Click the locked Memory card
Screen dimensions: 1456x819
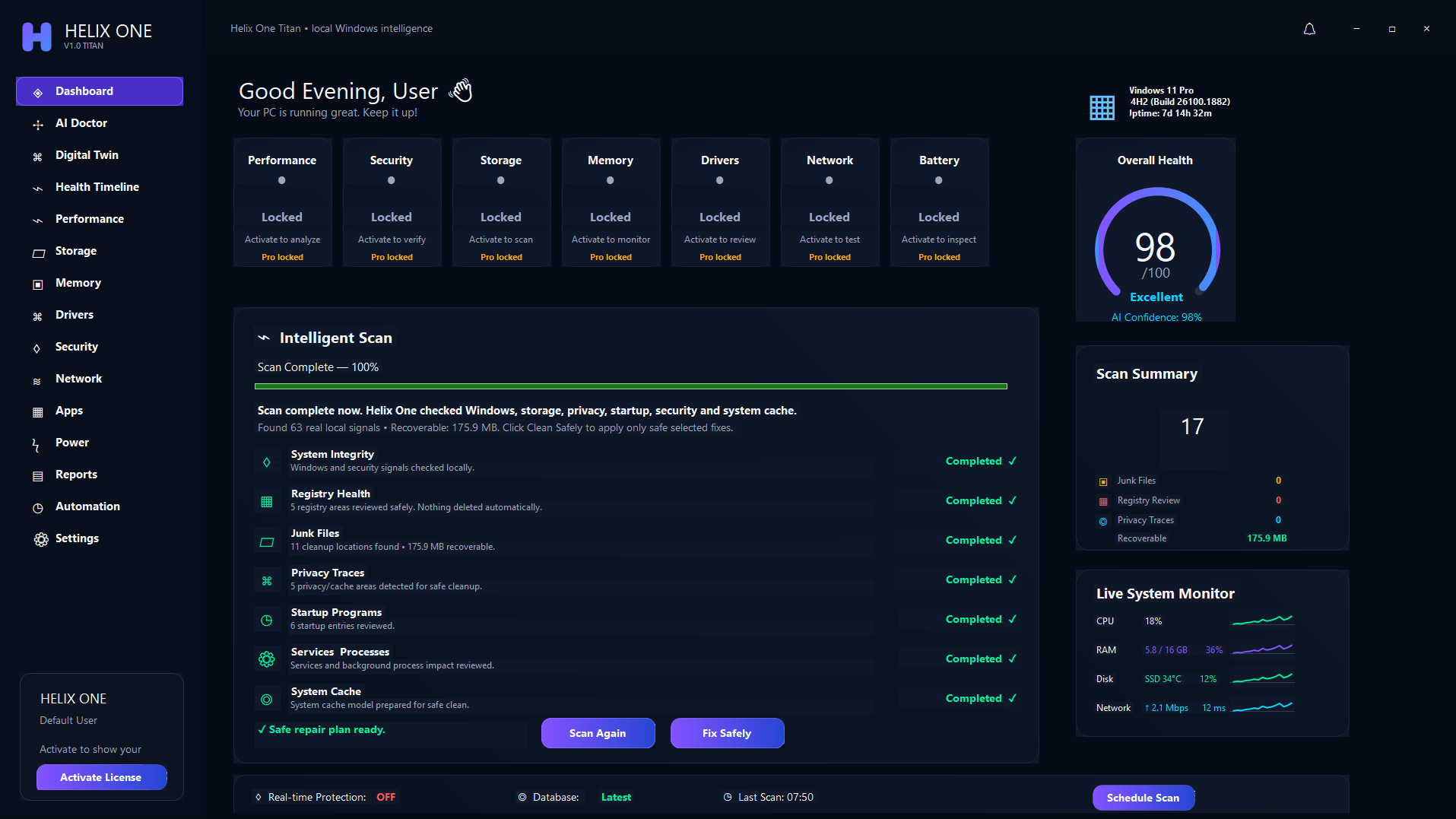(611, 202)
